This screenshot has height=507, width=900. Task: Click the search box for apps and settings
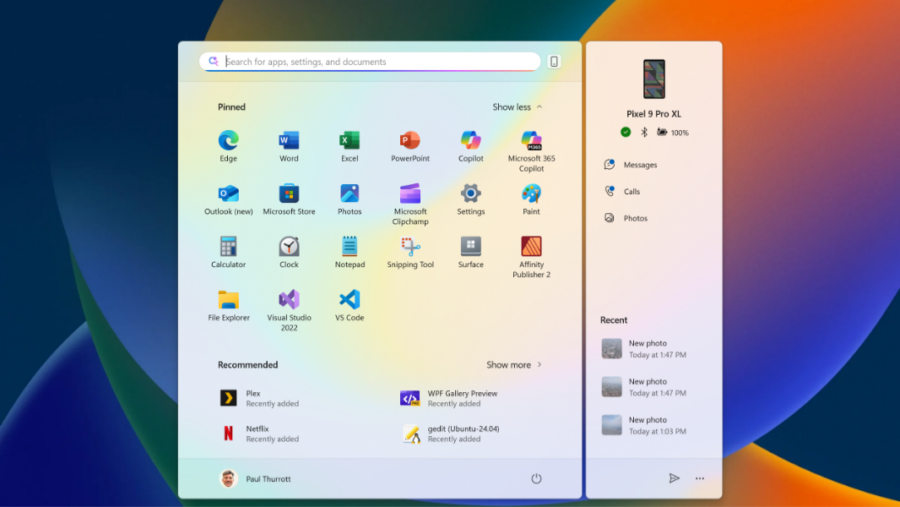point(370,61)
